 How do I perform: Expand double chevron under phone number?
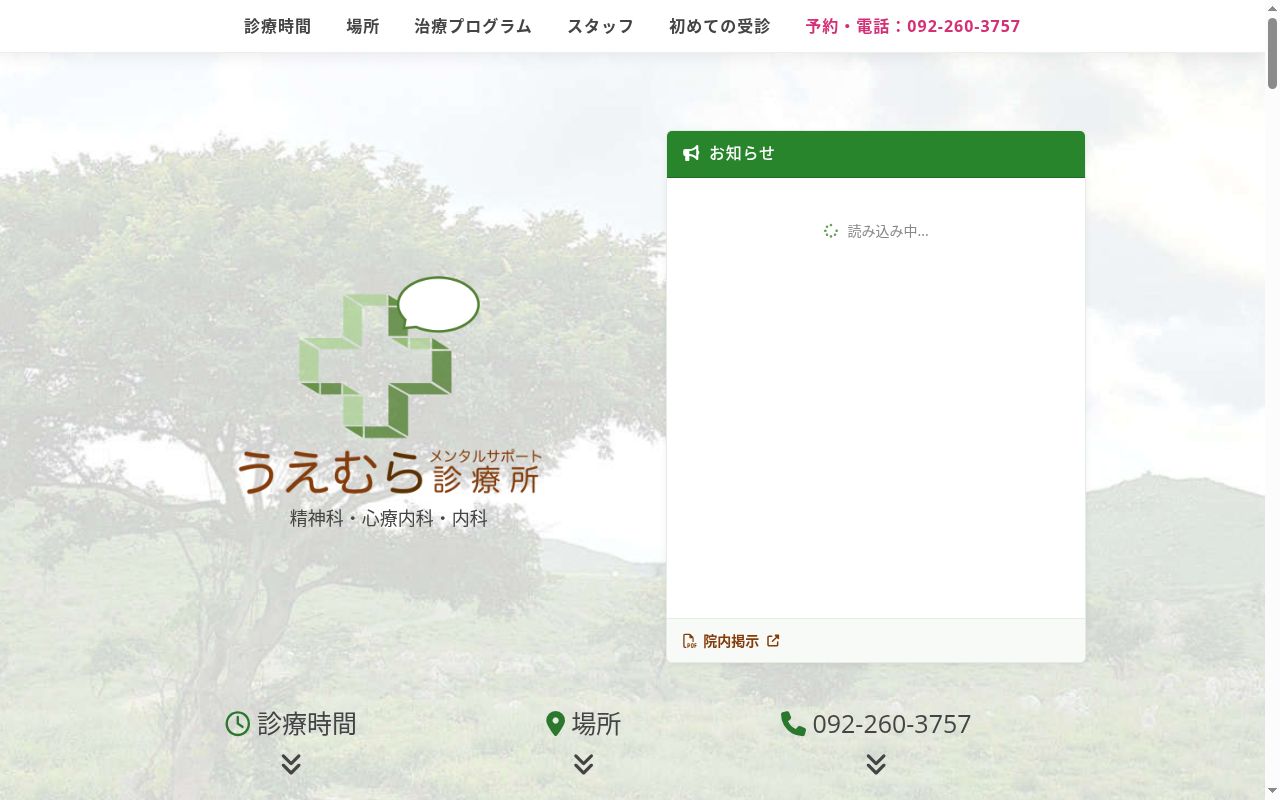876,764
